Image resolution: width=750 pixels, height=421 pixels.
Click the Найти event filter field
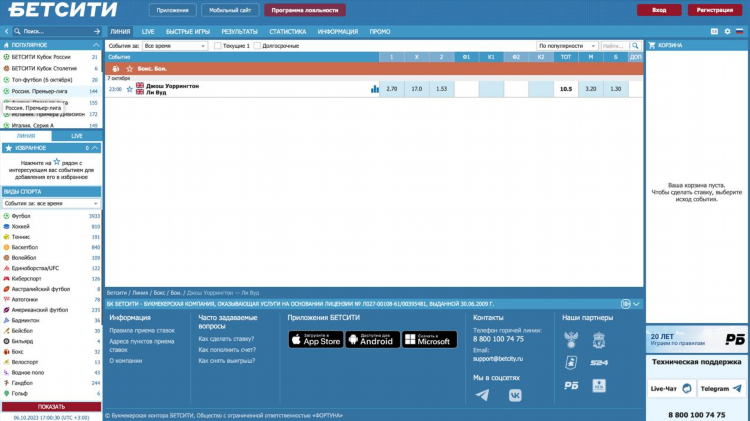pyautogui.click(x=615, y=46)
